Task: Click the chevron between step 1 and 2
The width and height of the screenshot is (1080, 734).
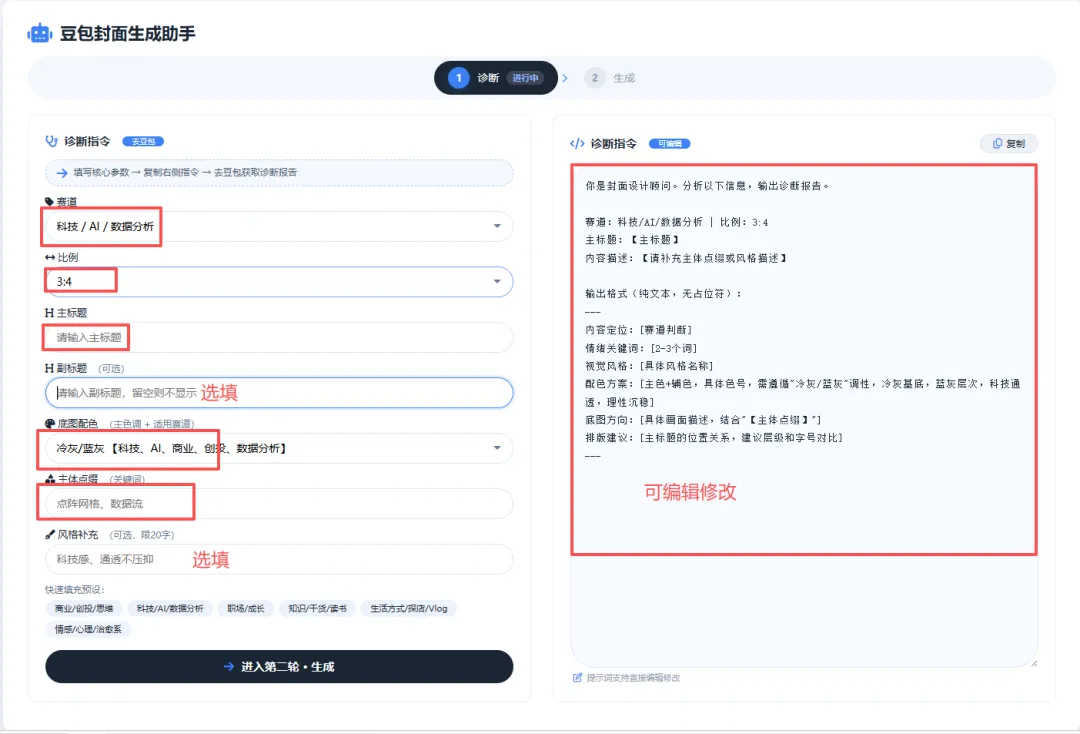Action: tap(565, 78)
